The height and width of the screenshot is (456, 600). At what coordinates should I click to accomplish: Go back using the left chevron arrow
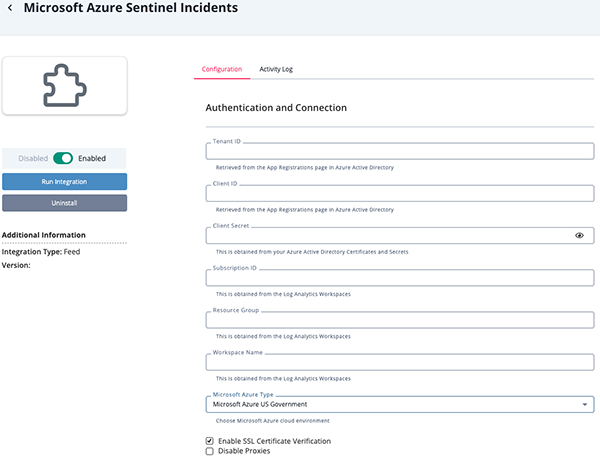10,8
